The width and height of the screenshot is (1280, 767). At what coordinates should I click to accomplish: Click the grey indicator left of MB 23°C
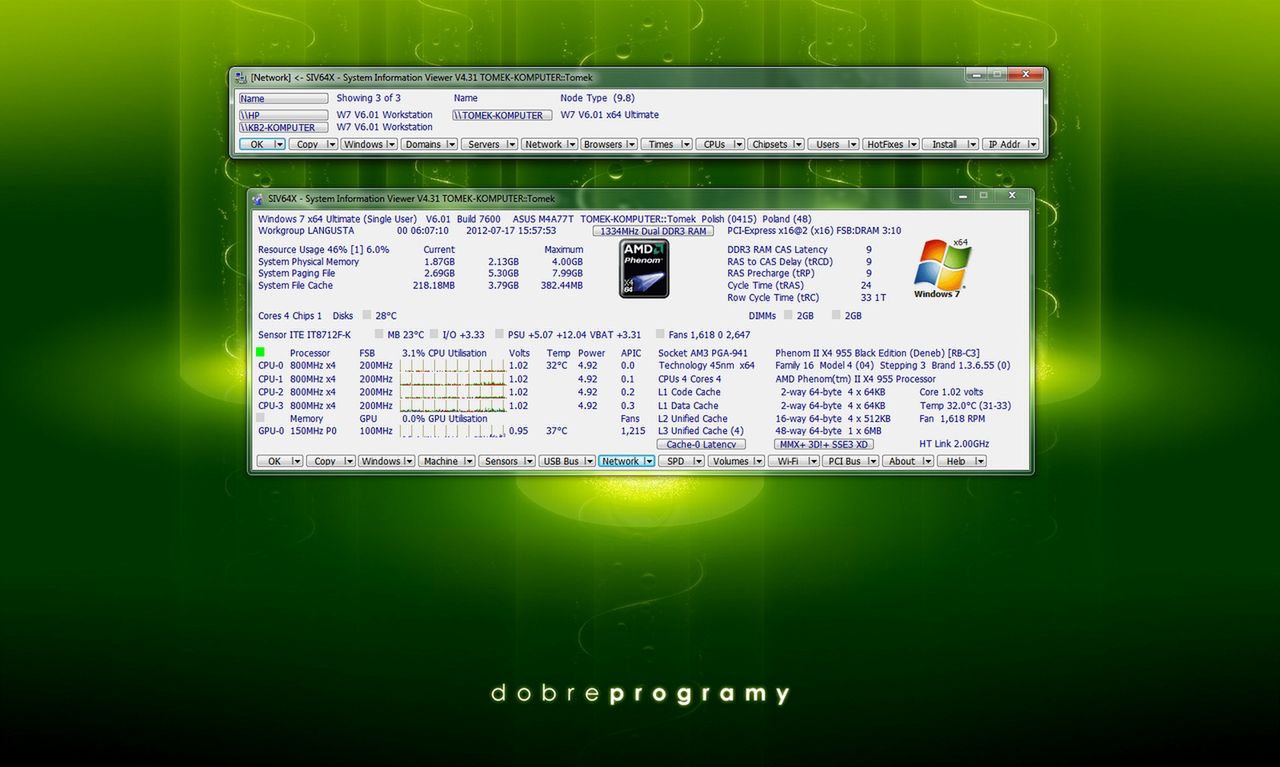click(x=379, y=334)
